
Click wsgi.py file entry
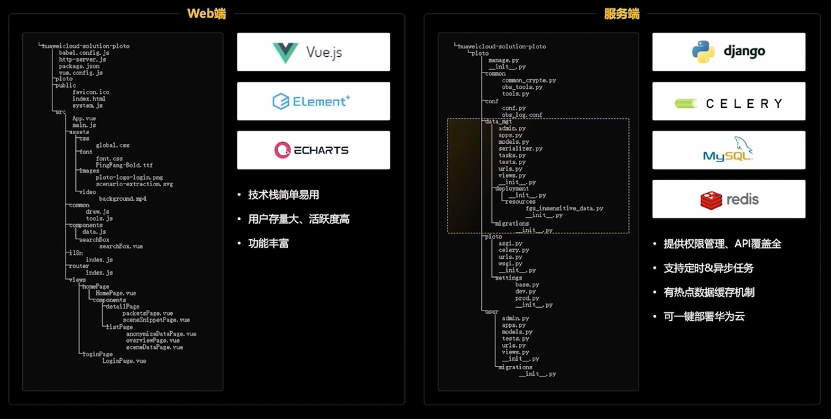click(510, 264)
